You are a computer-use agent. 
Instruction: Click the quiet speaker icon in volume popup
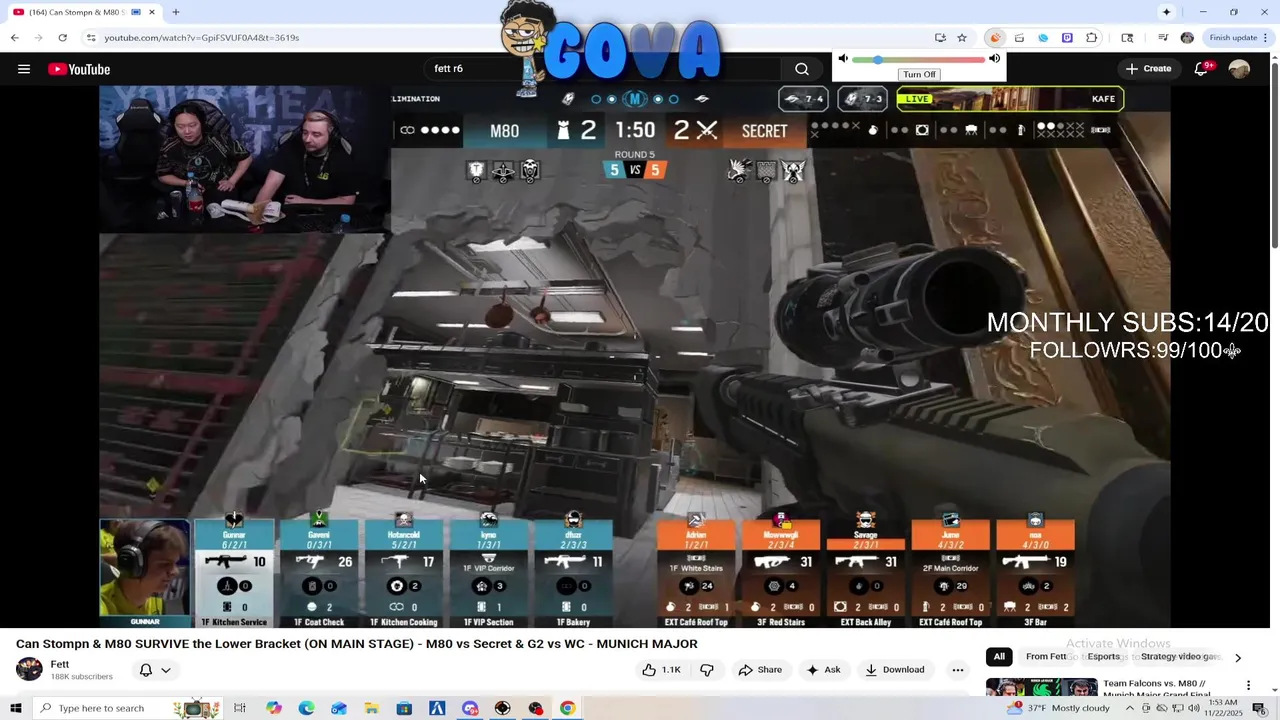tap(843, 59)
